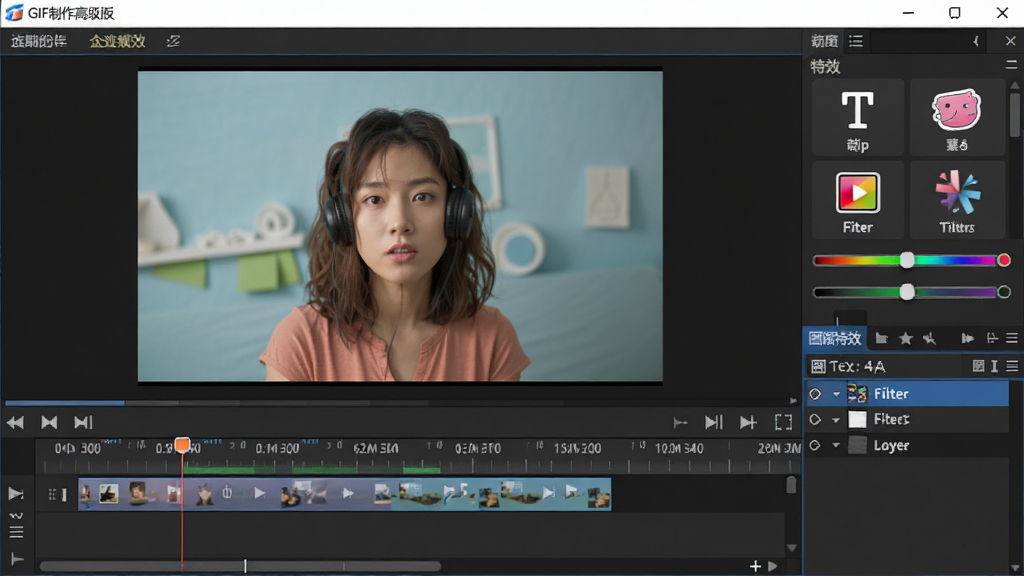Toggle visibility of the Filter layer
This screenshot has height=576, width=1024.
point(815,394)
